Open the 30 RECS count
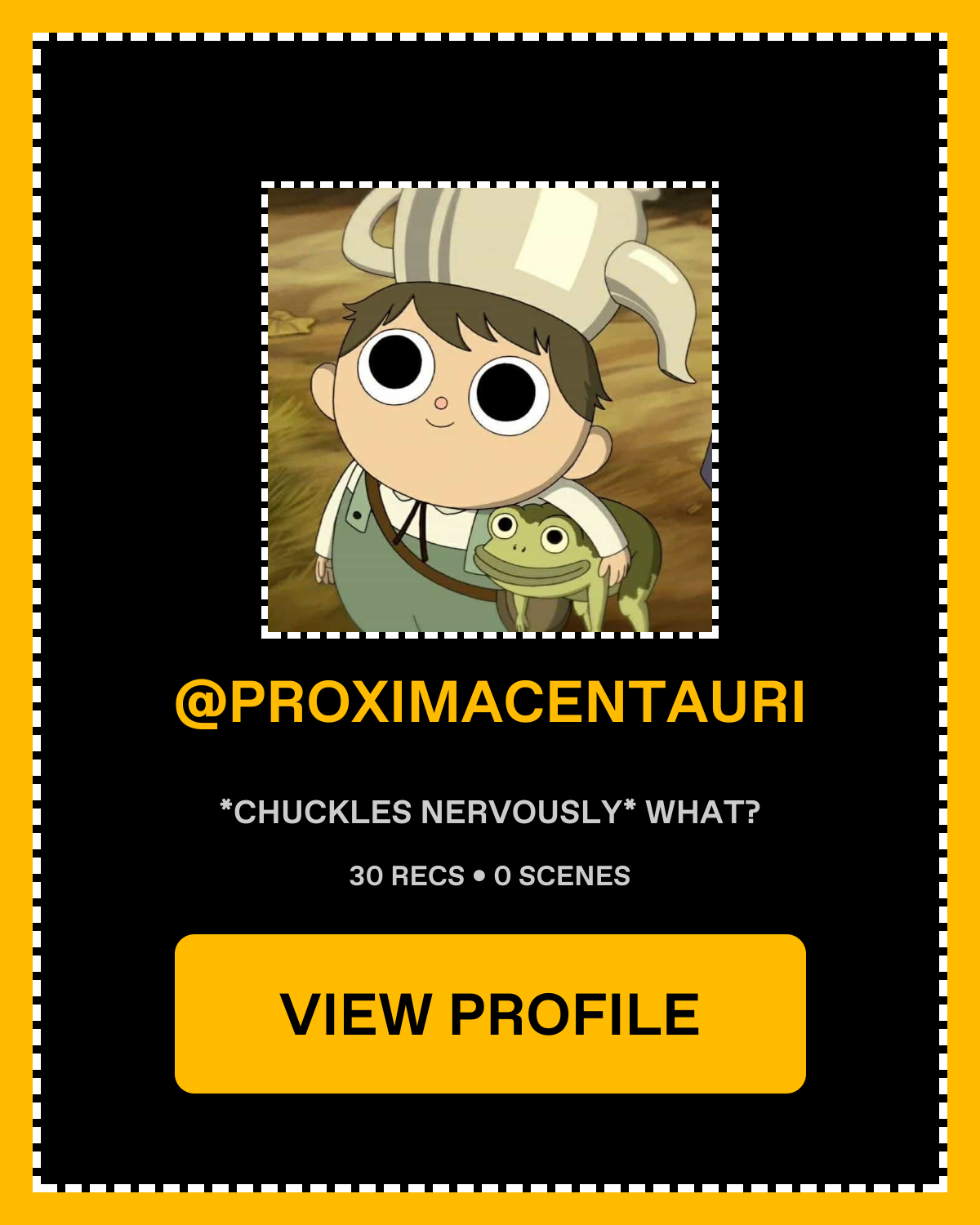 [x=407, y=875]
